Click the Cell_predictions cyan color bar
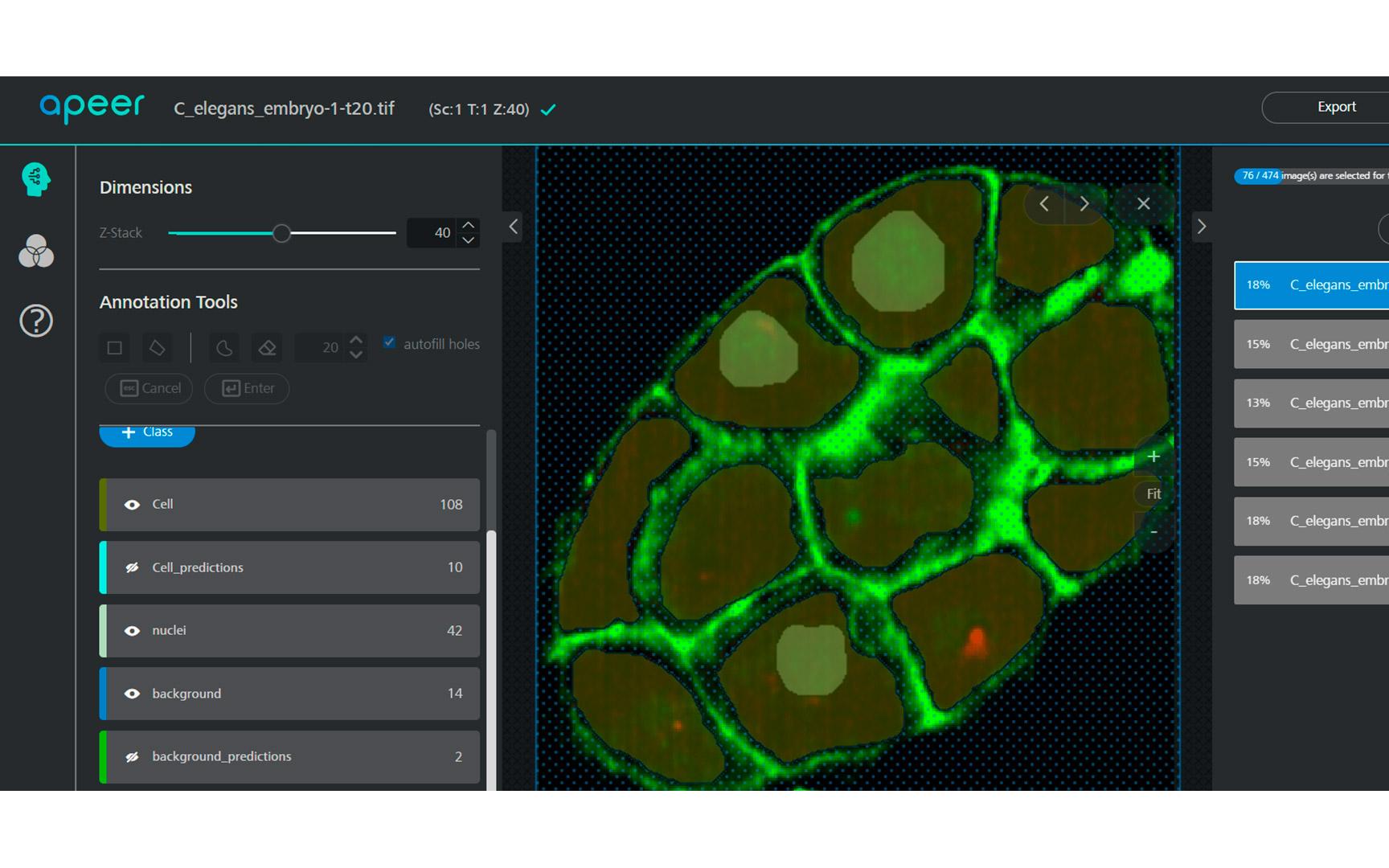The height and width of the screenshot is (868, 1389). pyautogui.click(x=103, y=567)
